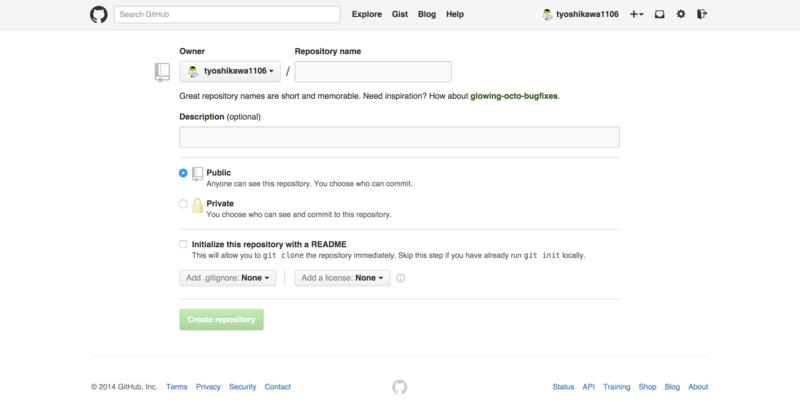Click the sign out icon

[702, 14]
